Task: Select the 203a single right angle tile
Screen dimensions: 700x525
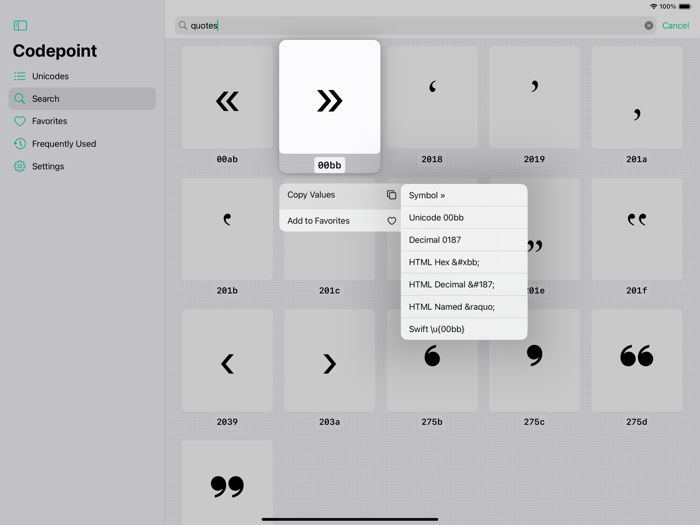Action: click(329, 360)
